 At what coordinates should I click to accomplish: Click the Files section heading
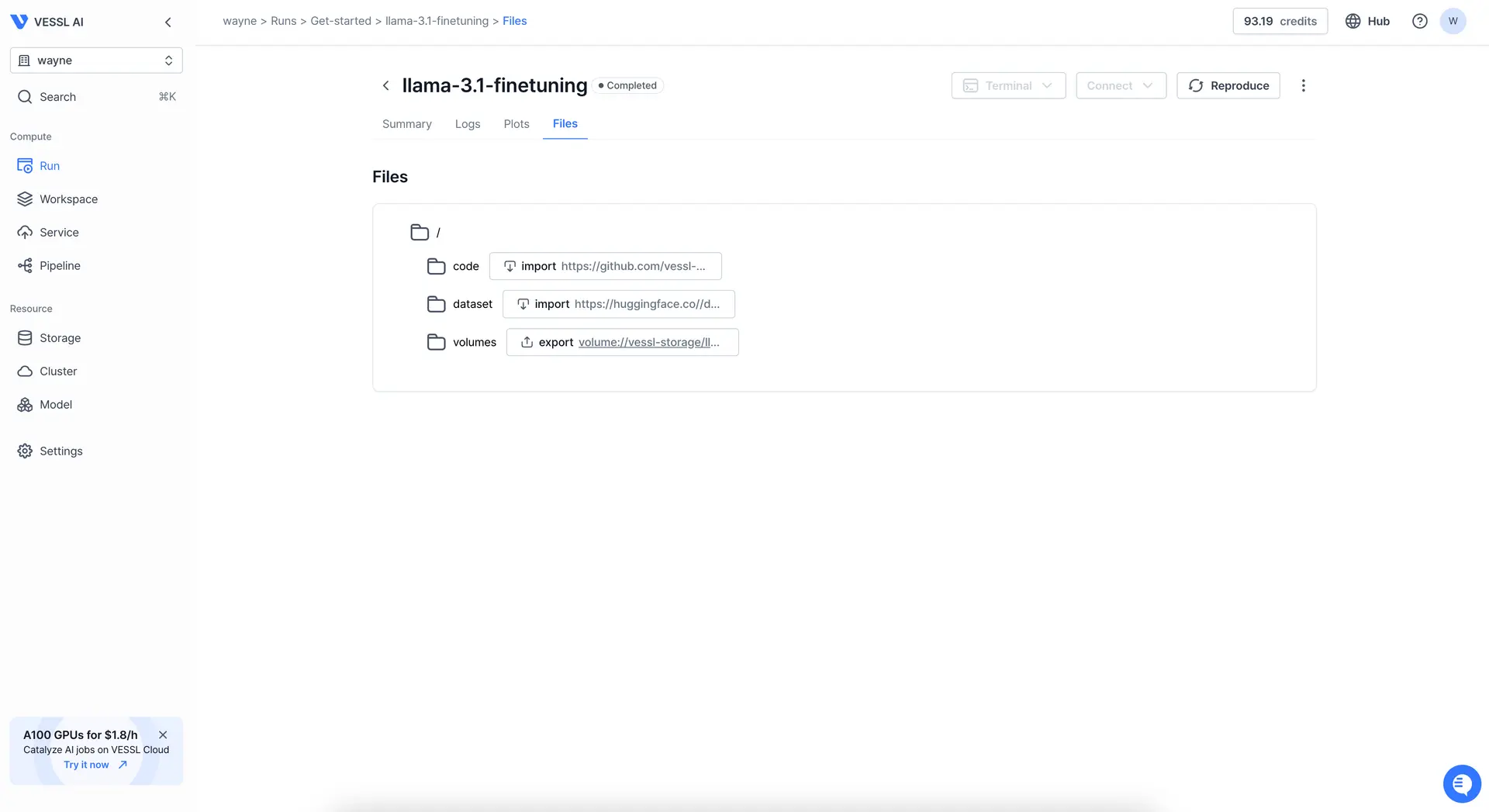tap(390, 177)
